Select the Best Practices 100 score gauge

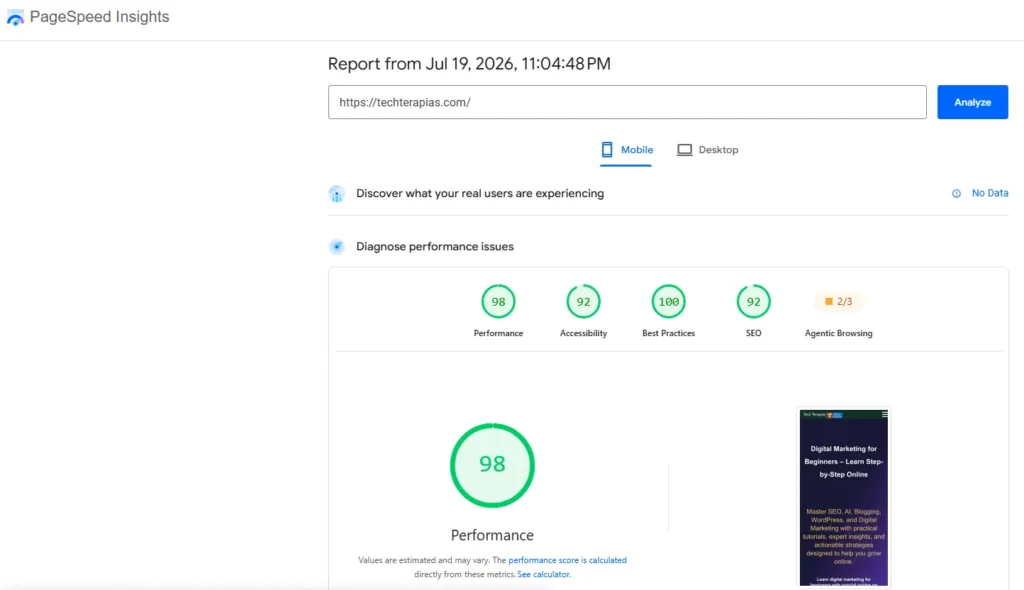(x=668, y=301)
